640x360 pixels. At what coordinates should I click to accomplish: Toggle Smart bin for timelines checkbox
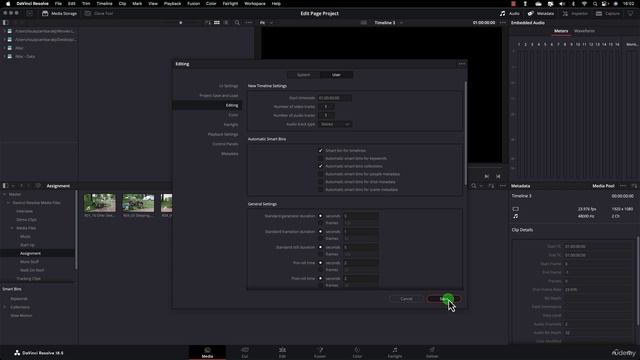tap(320, 151)
